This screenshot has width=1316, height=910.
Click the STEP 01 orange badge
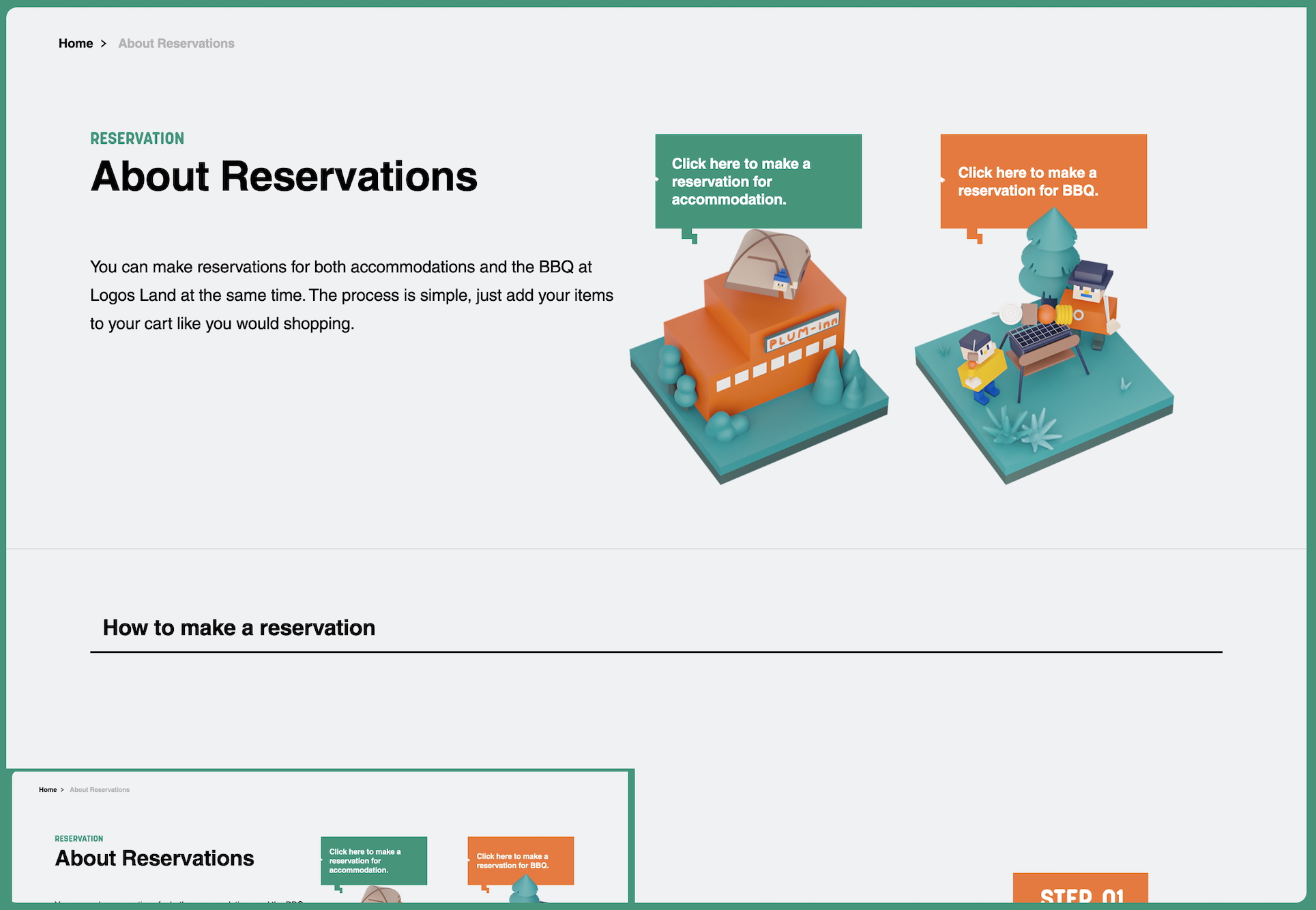(x=1080, y=888)
